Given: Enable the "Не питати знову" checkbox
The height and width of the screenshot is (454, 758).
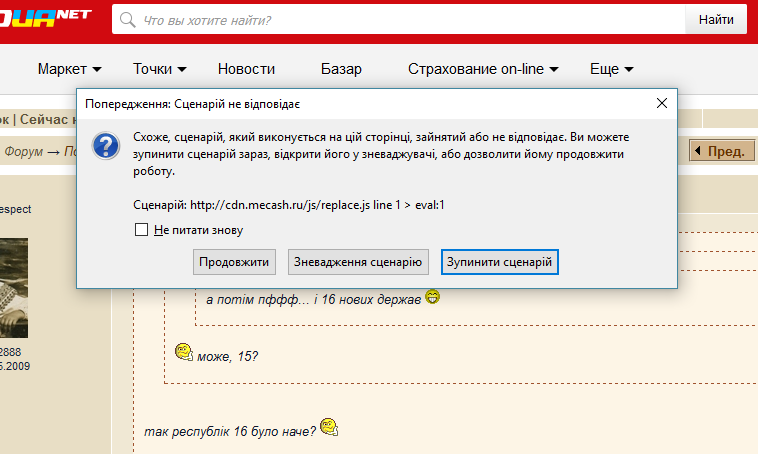Looking at the screenshot, I should 142,229.
